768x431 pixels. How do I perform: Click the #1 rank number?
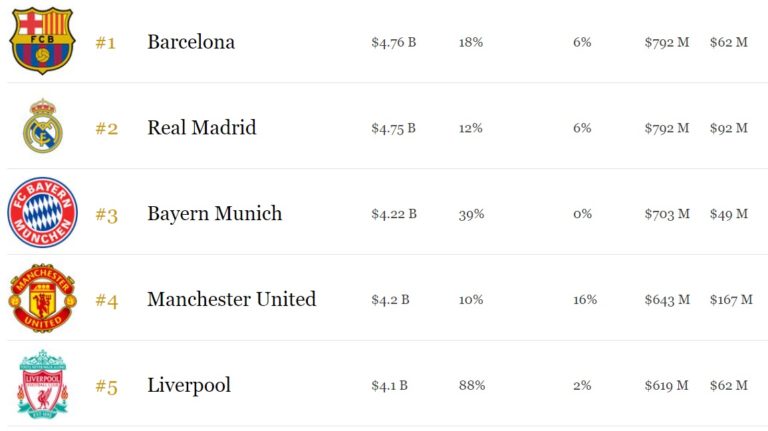click(x=106, y=43)
